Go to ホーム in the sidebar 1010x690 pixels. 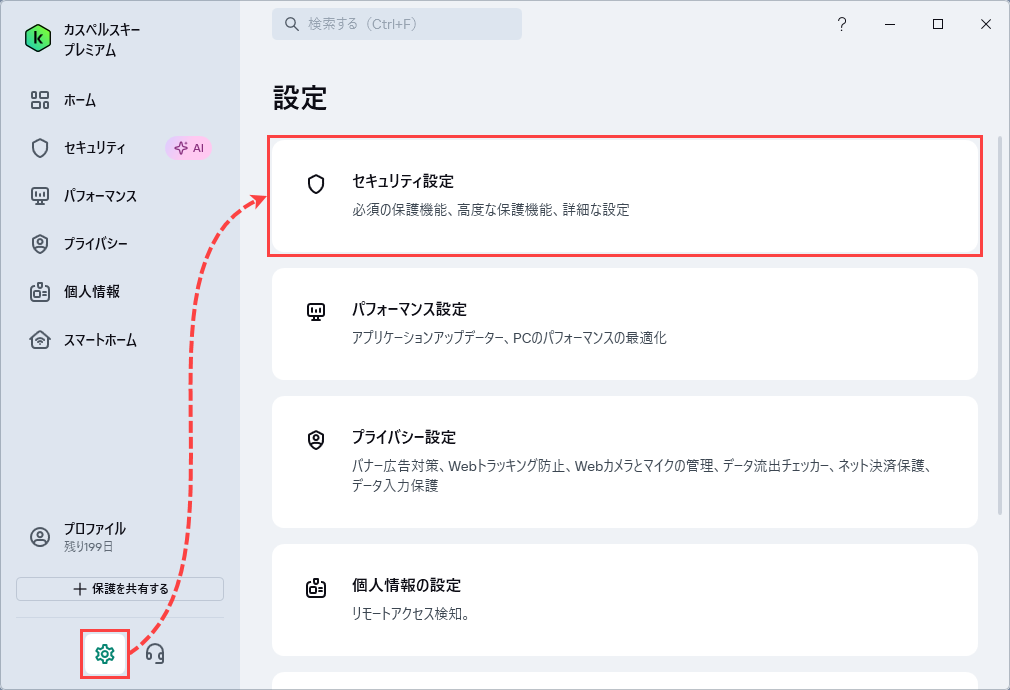point(80,100)
